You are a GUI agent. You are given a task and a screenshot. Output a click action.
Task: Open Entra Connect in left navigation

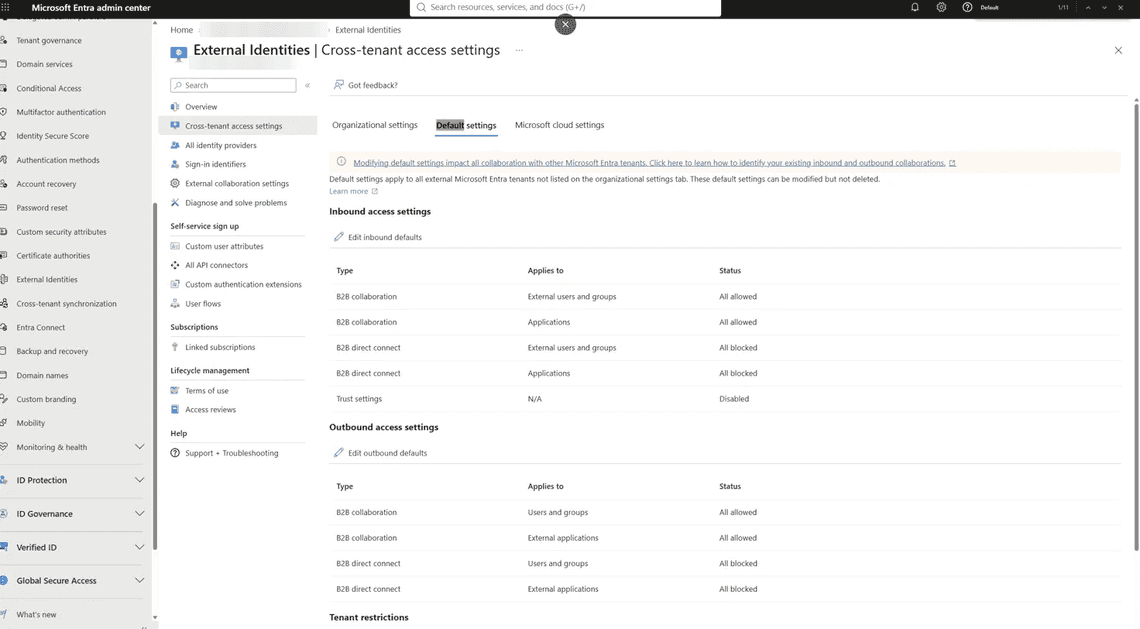pyautogui.click(x=41, y=328)
